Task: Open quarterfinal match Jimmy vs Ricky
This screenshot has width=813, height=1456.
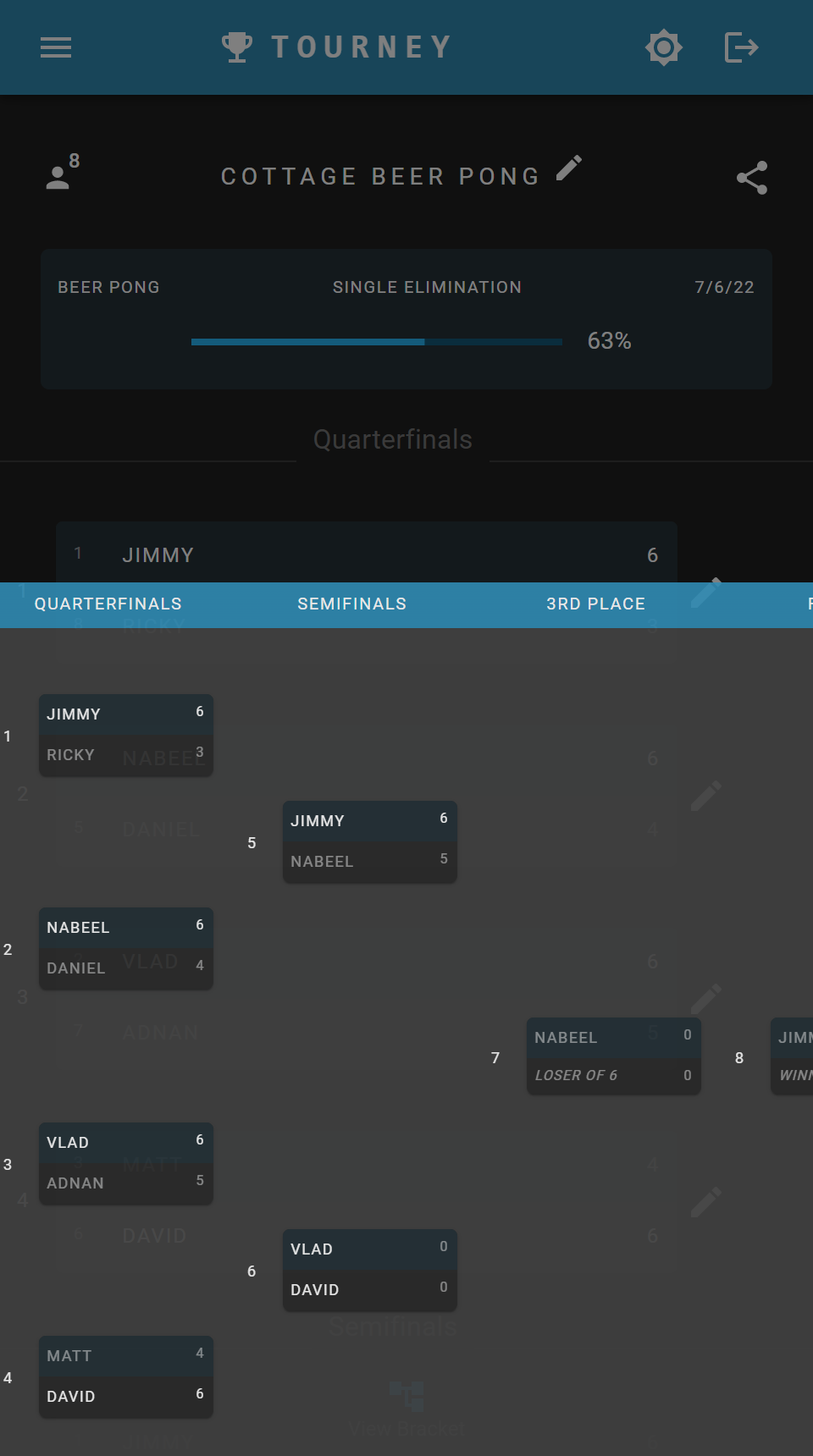Action: [x=126, y=735]
